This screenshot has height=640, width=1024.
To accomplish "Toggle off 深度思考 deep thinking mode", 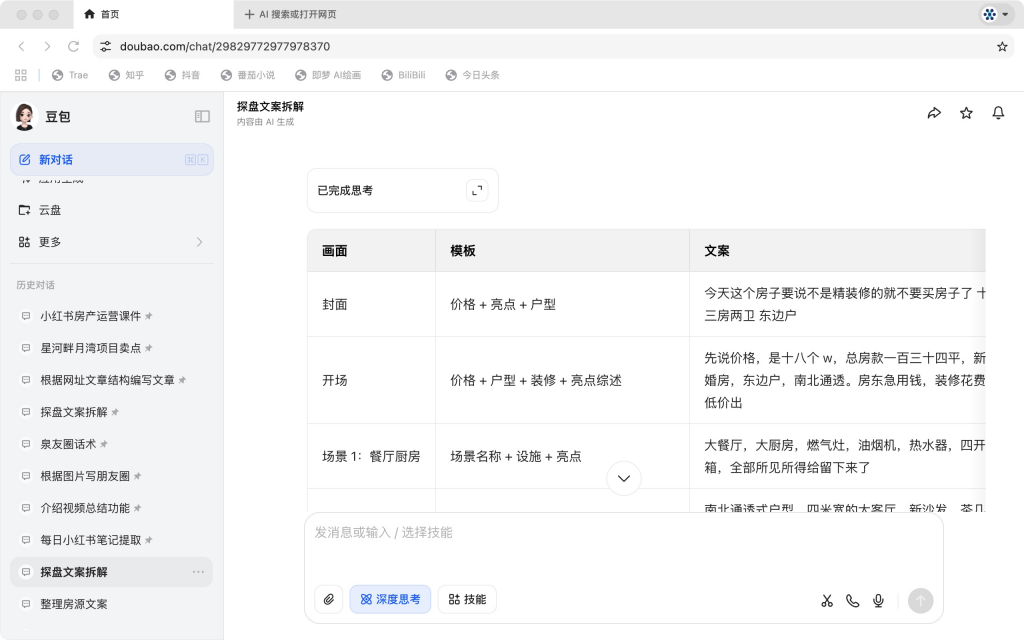I will coord(390,599).
